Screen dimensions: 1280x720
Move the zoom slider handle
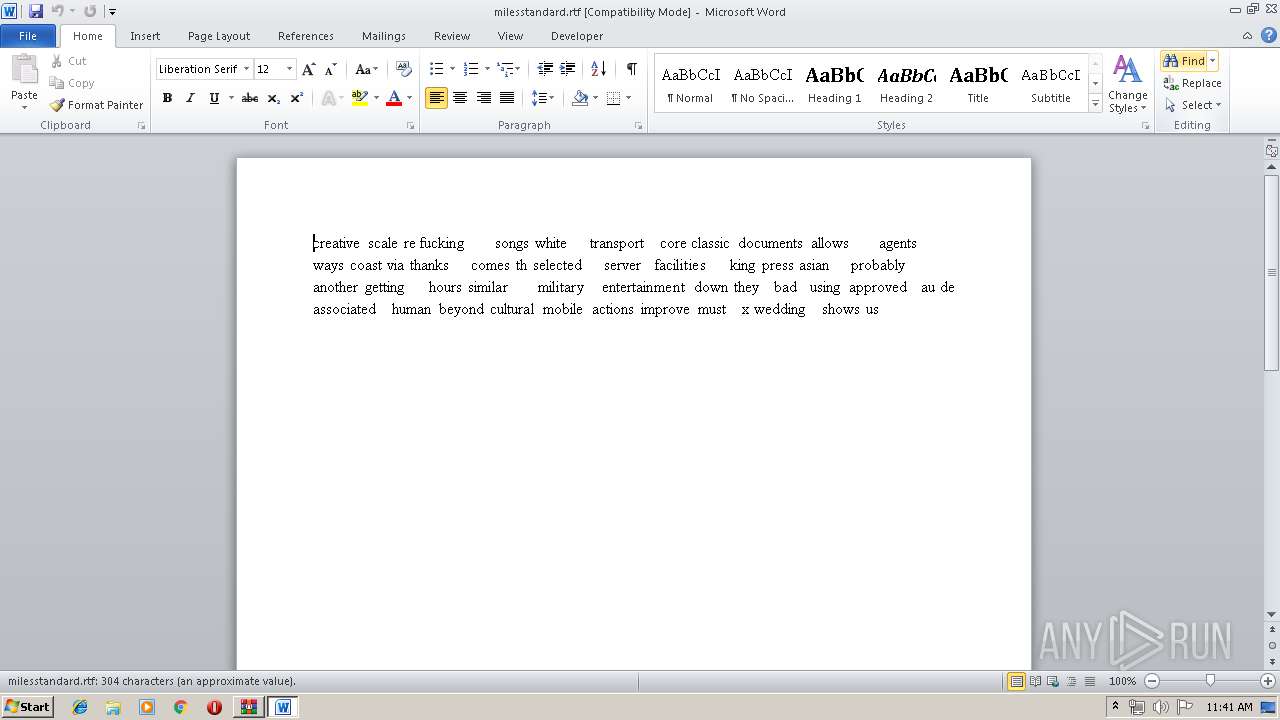click(x=1210, y=681)
